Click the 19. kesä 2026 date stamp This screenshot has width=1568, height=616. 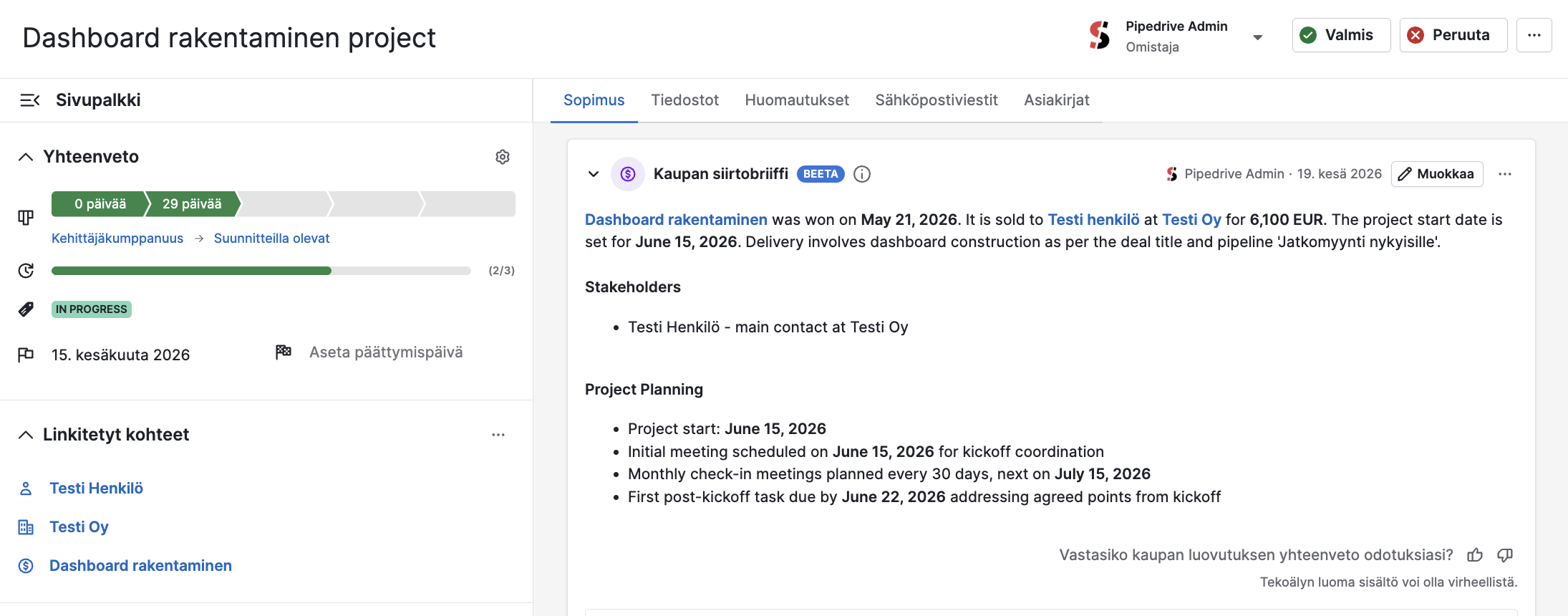coord(1340,174)
